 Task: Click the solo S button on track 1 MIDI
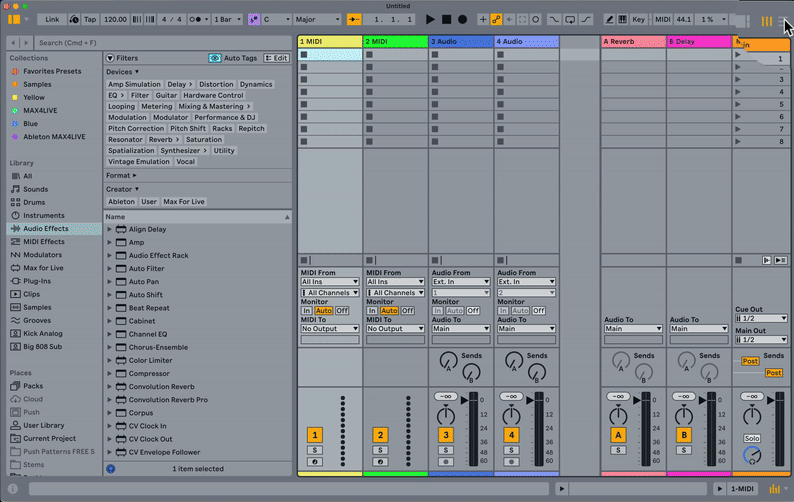[x=314, y=450]
